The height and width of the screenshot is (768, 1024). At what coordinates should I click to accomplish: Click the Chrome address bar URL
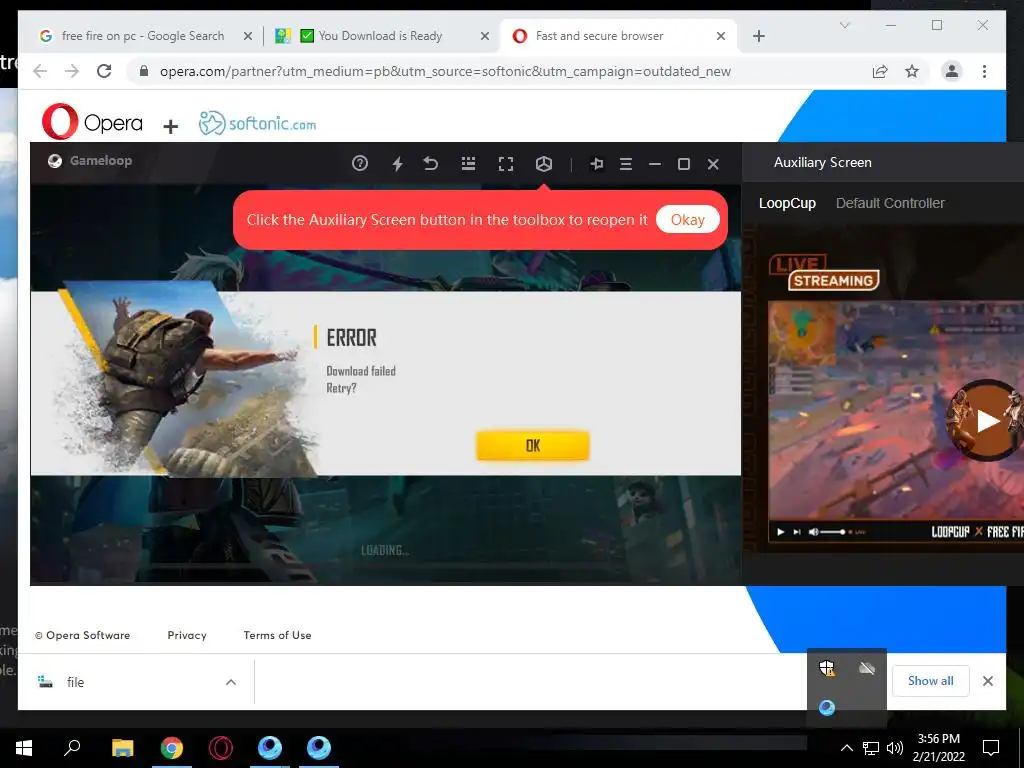pyautogui.click(x=445, y=72)
